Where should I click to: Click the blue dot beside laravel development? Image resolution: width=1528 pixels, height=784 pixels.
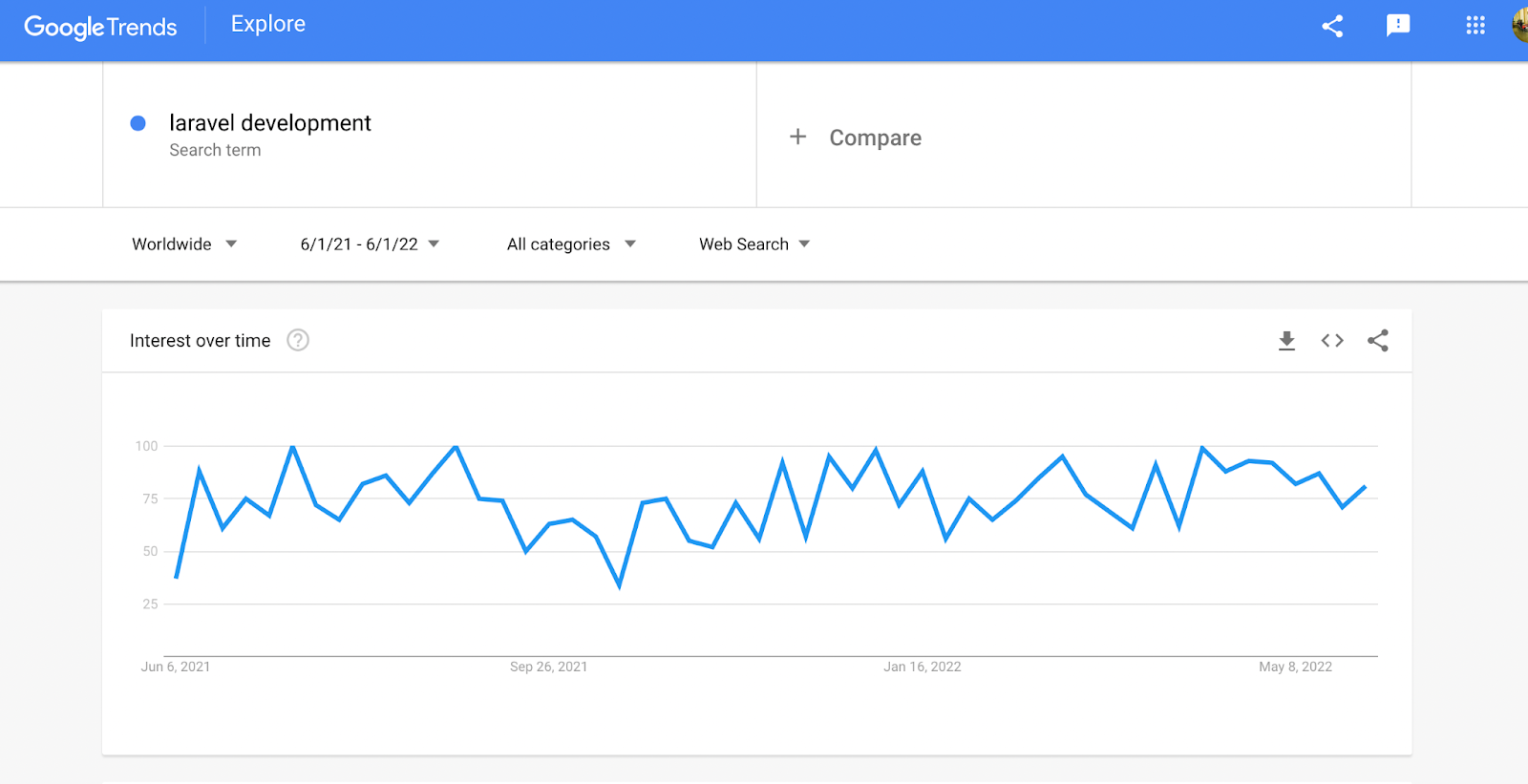click(139, 123)
